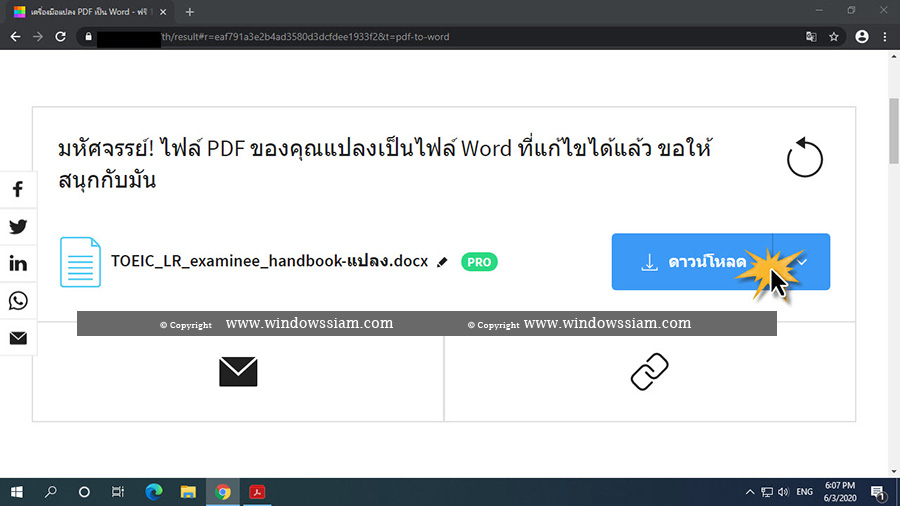Launch Microsoft Edge from taskbar

click(x=154, y=492)
